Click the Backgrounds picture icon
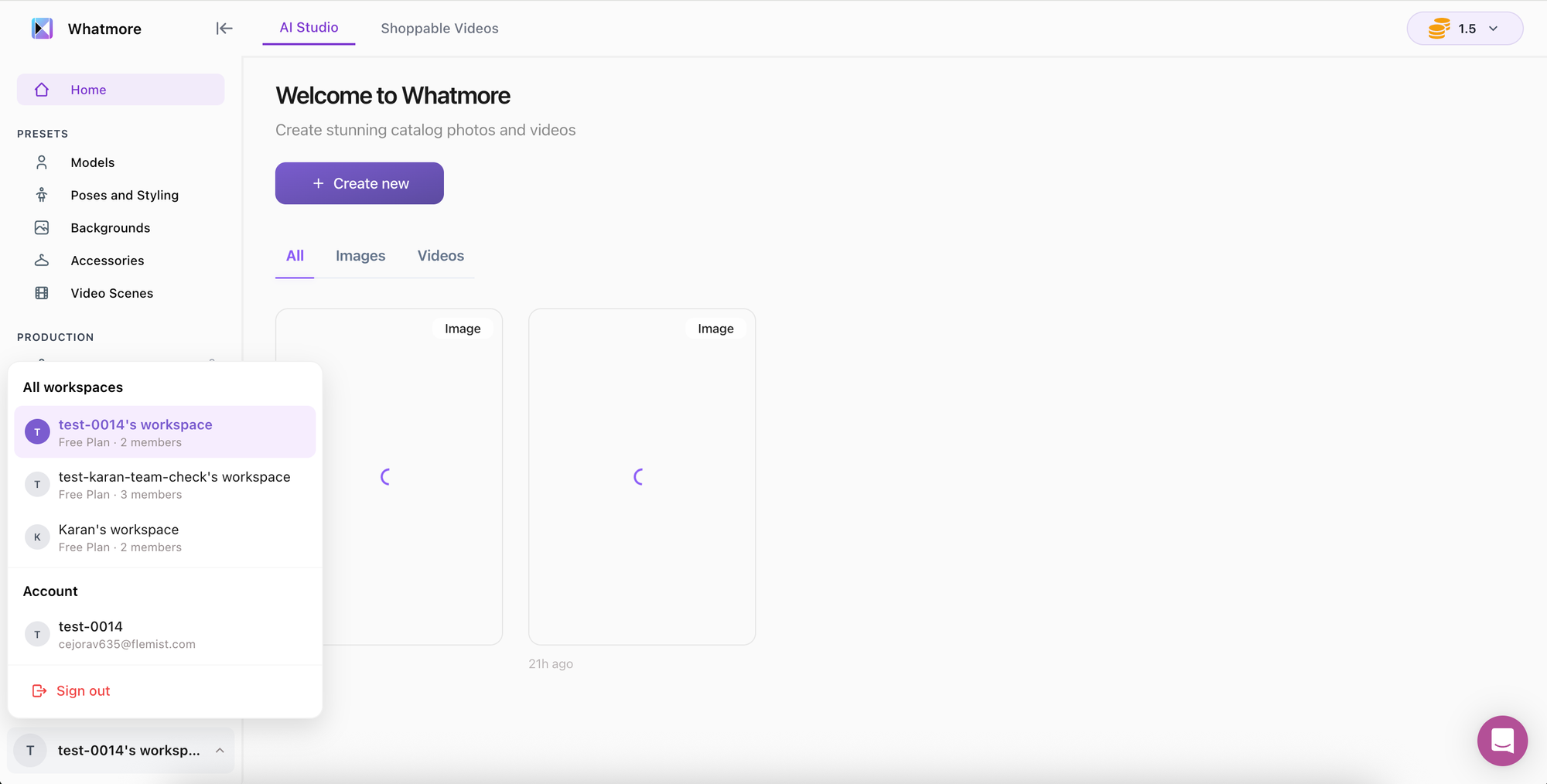The width and height of the screenshot is (1547, 784). pyautogui.click(x=42, y=228)
